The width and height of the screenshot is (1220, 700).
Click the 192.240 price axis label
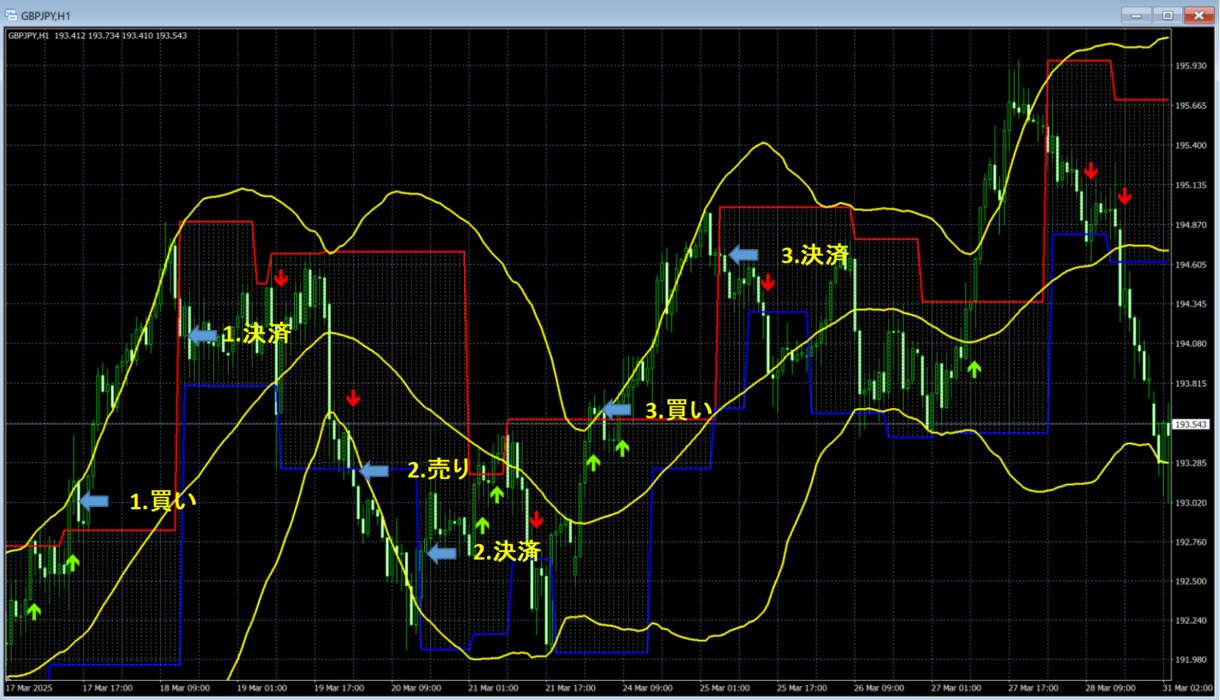(1190, 621)
